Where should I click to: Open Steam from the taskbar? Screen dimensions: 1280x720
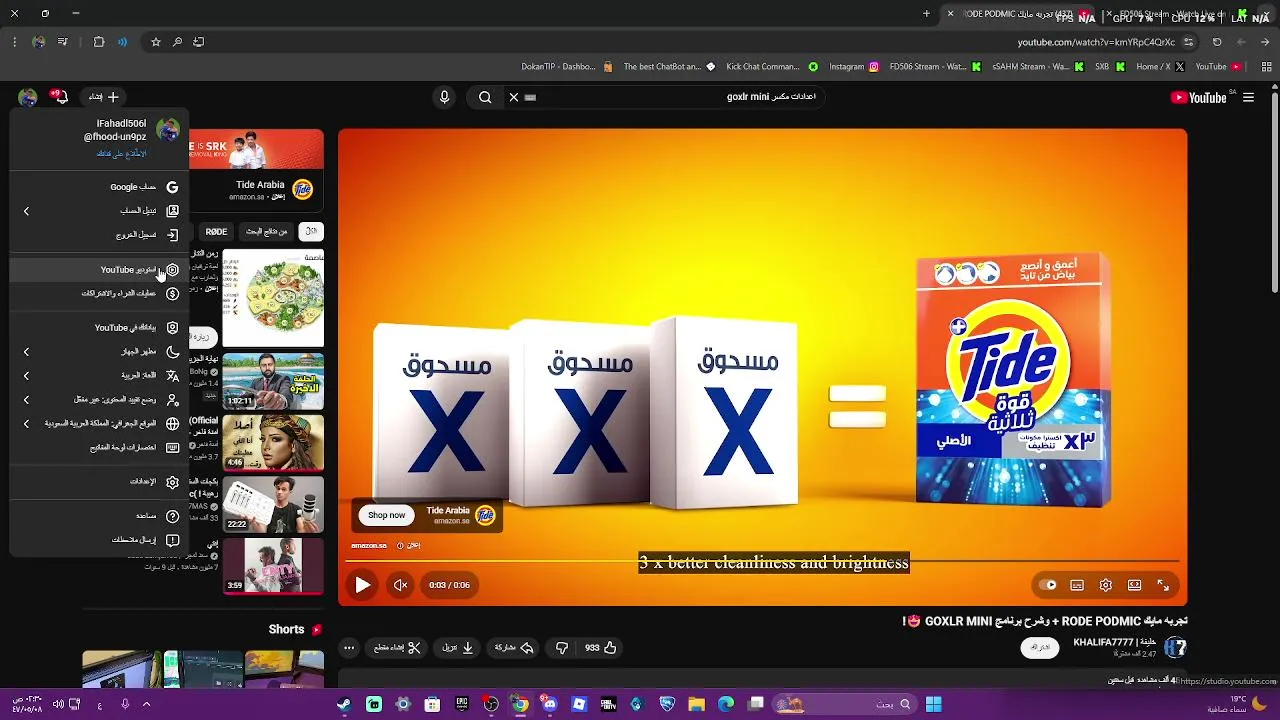point(344,704)
